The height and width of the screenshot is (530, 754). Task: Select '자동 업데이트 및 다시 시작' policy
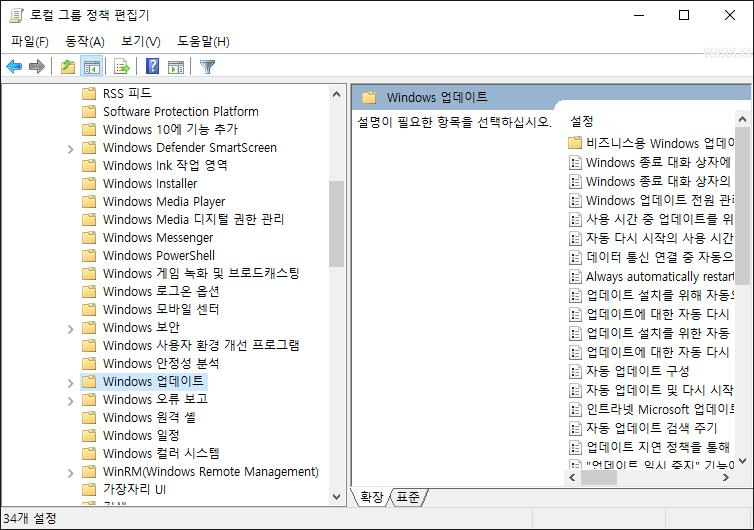pyautogui.click(x=659, y=390)
